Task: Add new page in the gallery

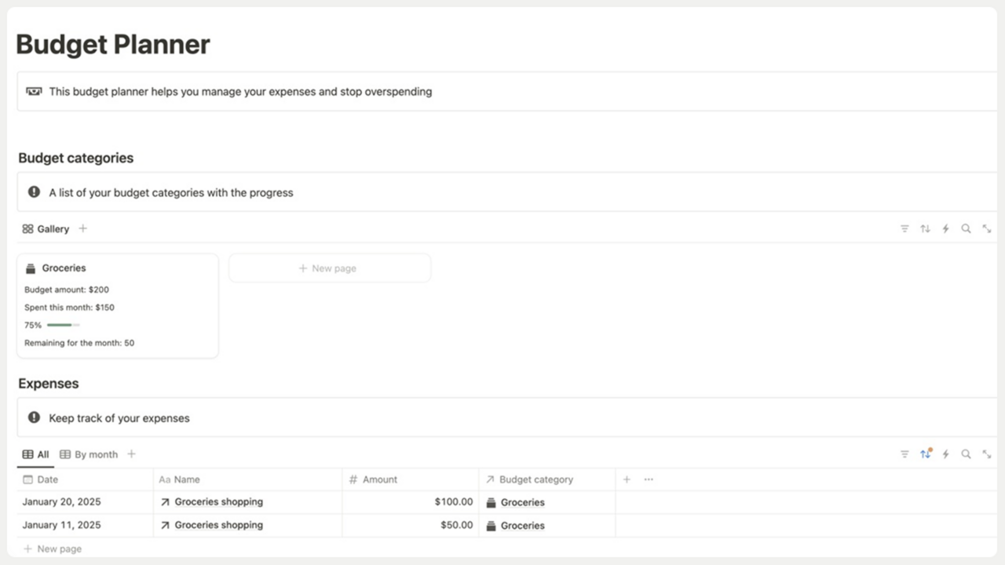Action: click(329, 268)
